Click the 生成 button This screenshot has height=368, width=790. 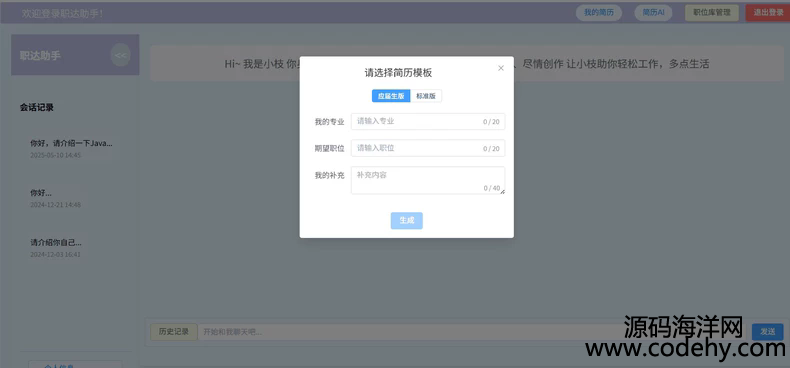[407, 221]
